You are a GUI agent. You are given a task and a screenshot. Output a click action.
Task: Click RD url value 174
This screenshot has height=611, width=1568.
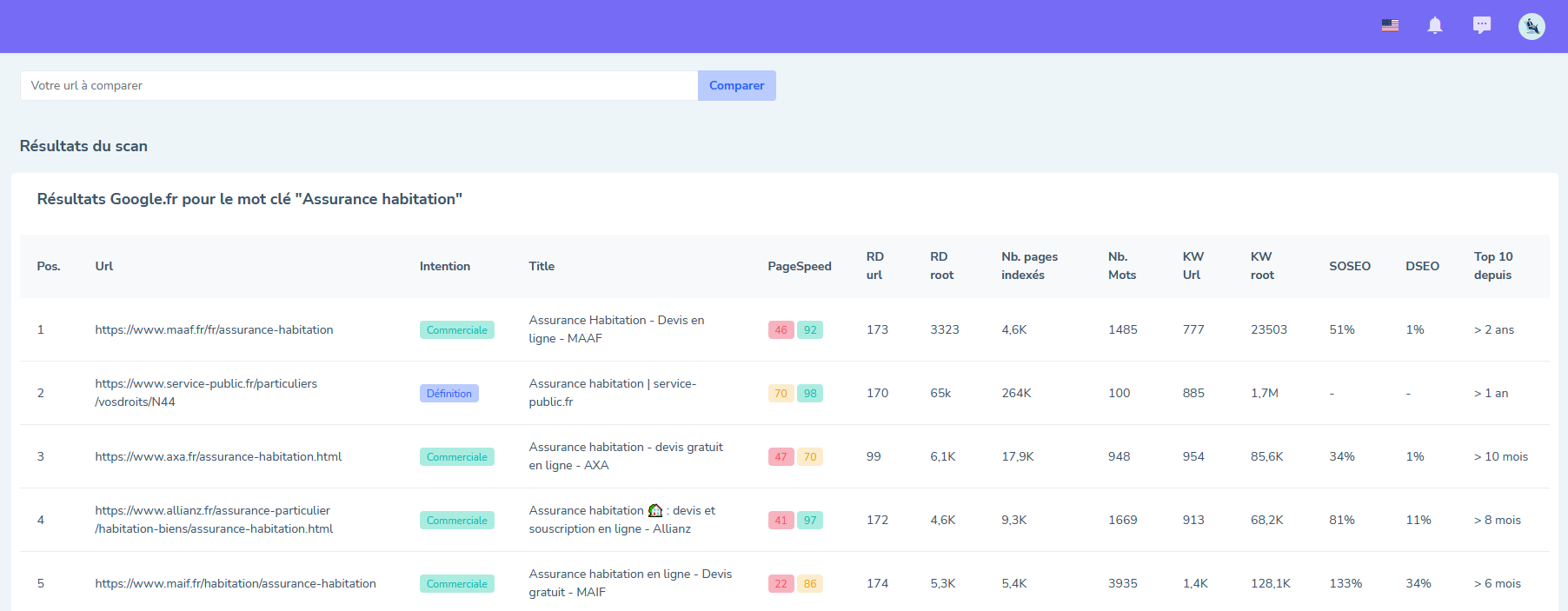point(878,583)
